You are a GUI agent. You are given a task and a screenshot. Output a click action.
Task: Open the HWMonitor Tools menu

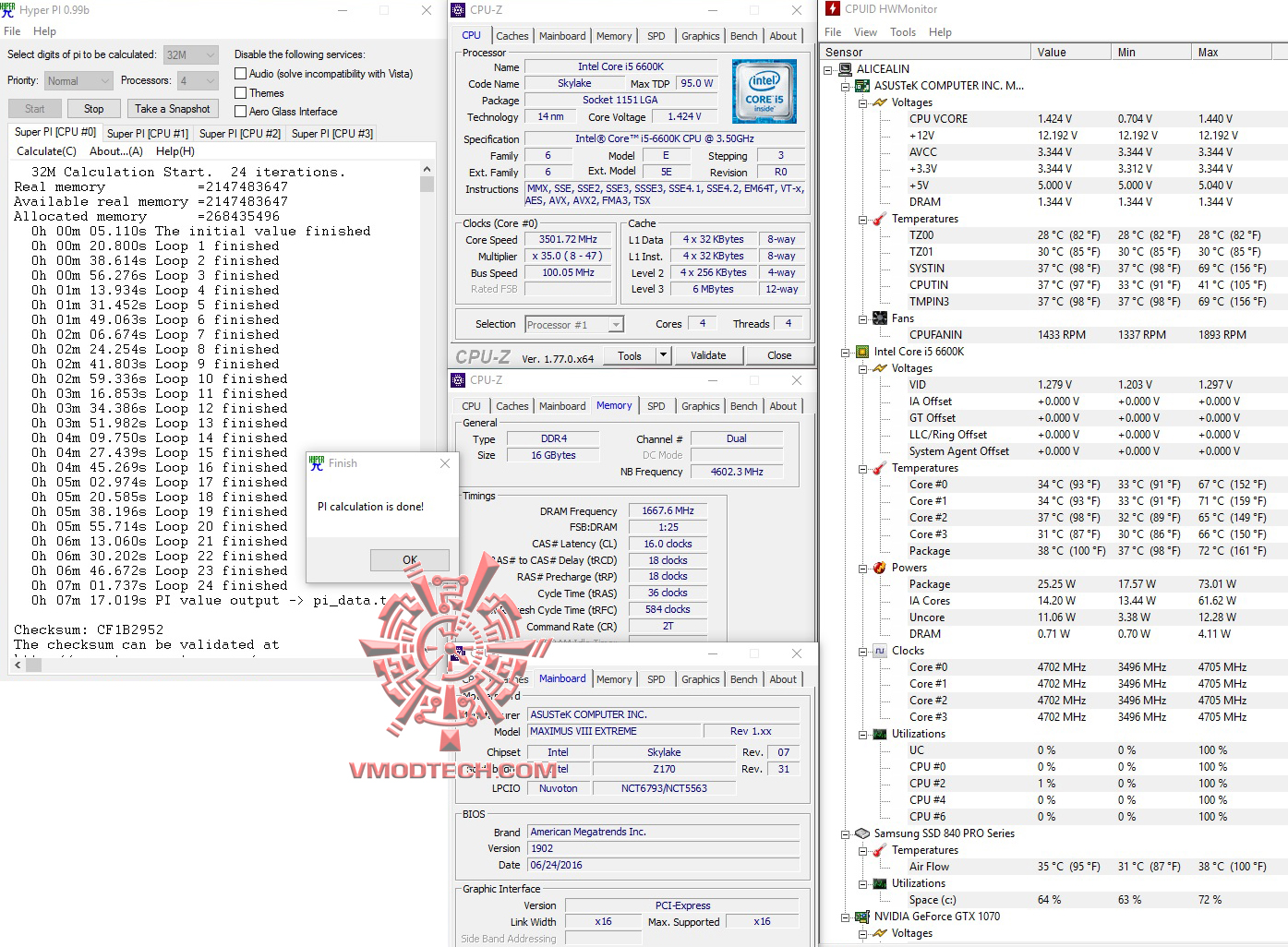(903, 32)
